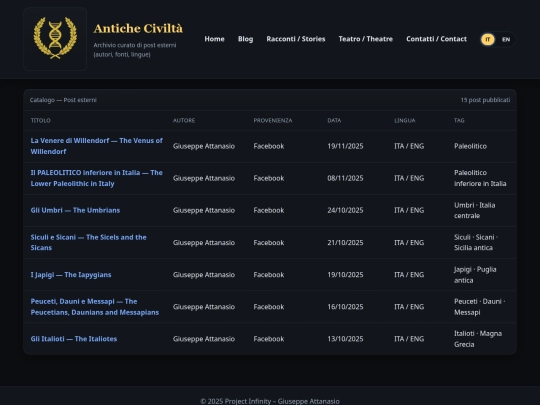Click the TITOLO column header
This screenshot has height=405, width=540.
[40, 121]
